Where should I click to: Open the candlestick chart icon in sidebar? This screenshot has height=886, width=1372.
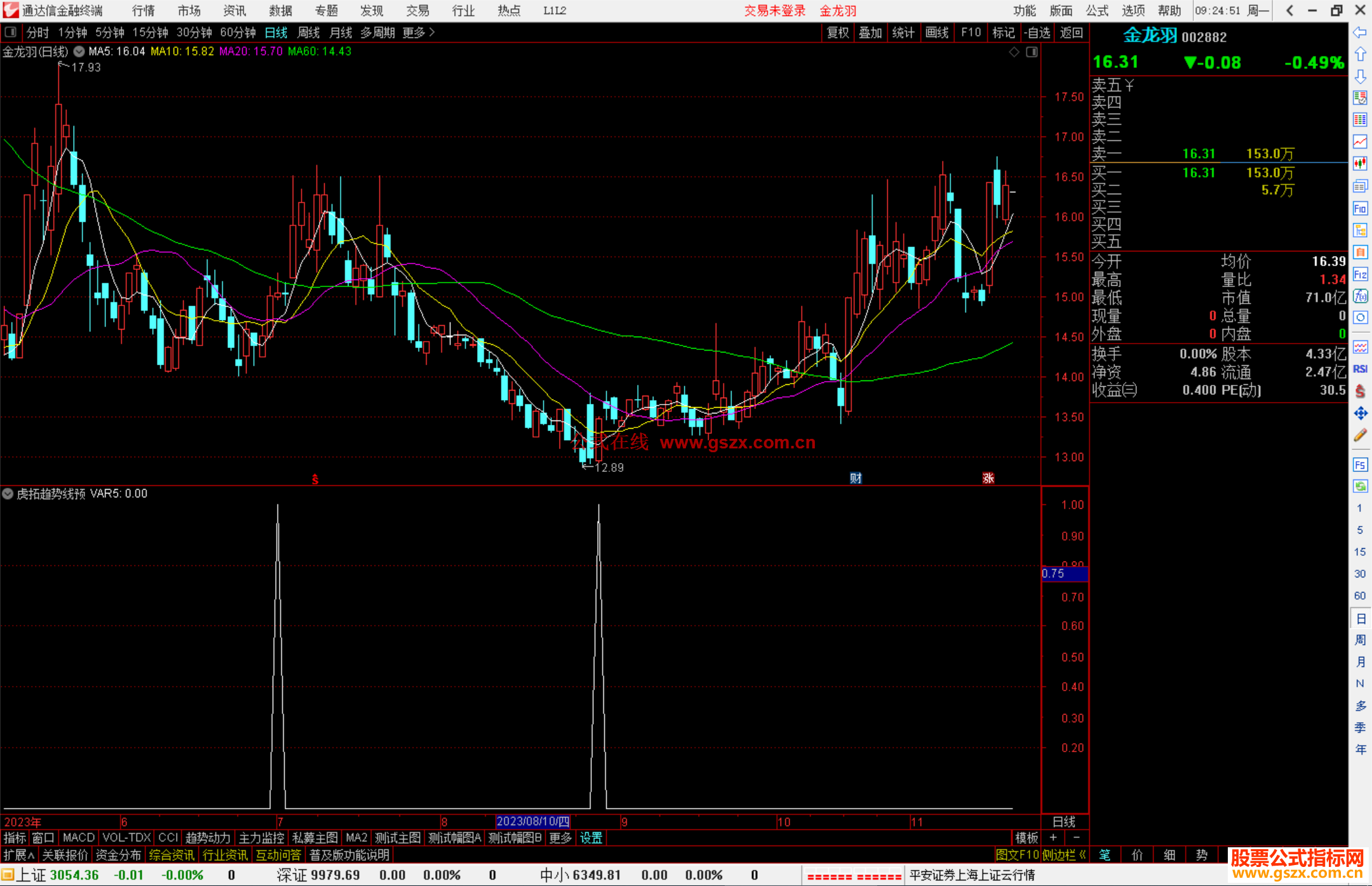[1360, 164]
